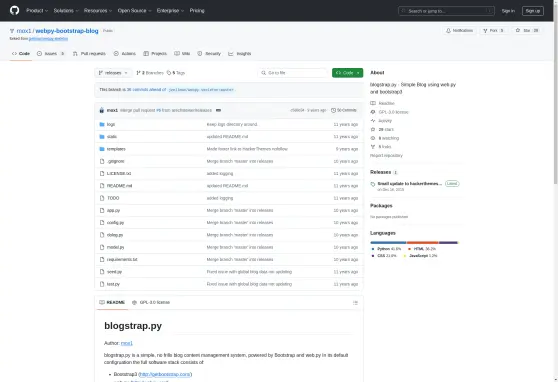Open the static folder
Image resolution: width=558 pixels, height=382 pixels.
coord(112,137)
